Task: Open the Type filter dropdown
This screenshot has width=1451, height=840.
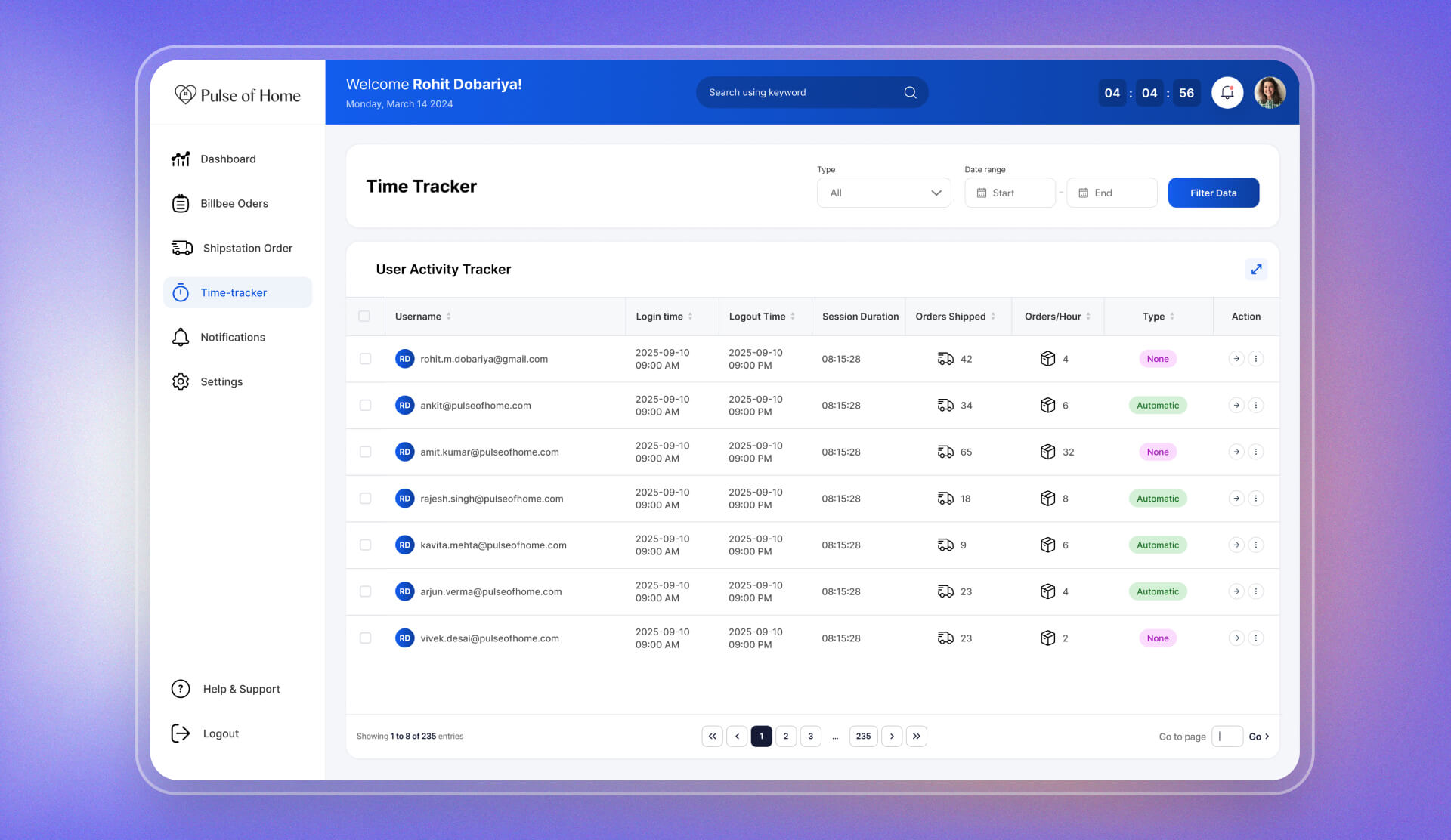Action: pyautogui.click(x=883, y=193)
